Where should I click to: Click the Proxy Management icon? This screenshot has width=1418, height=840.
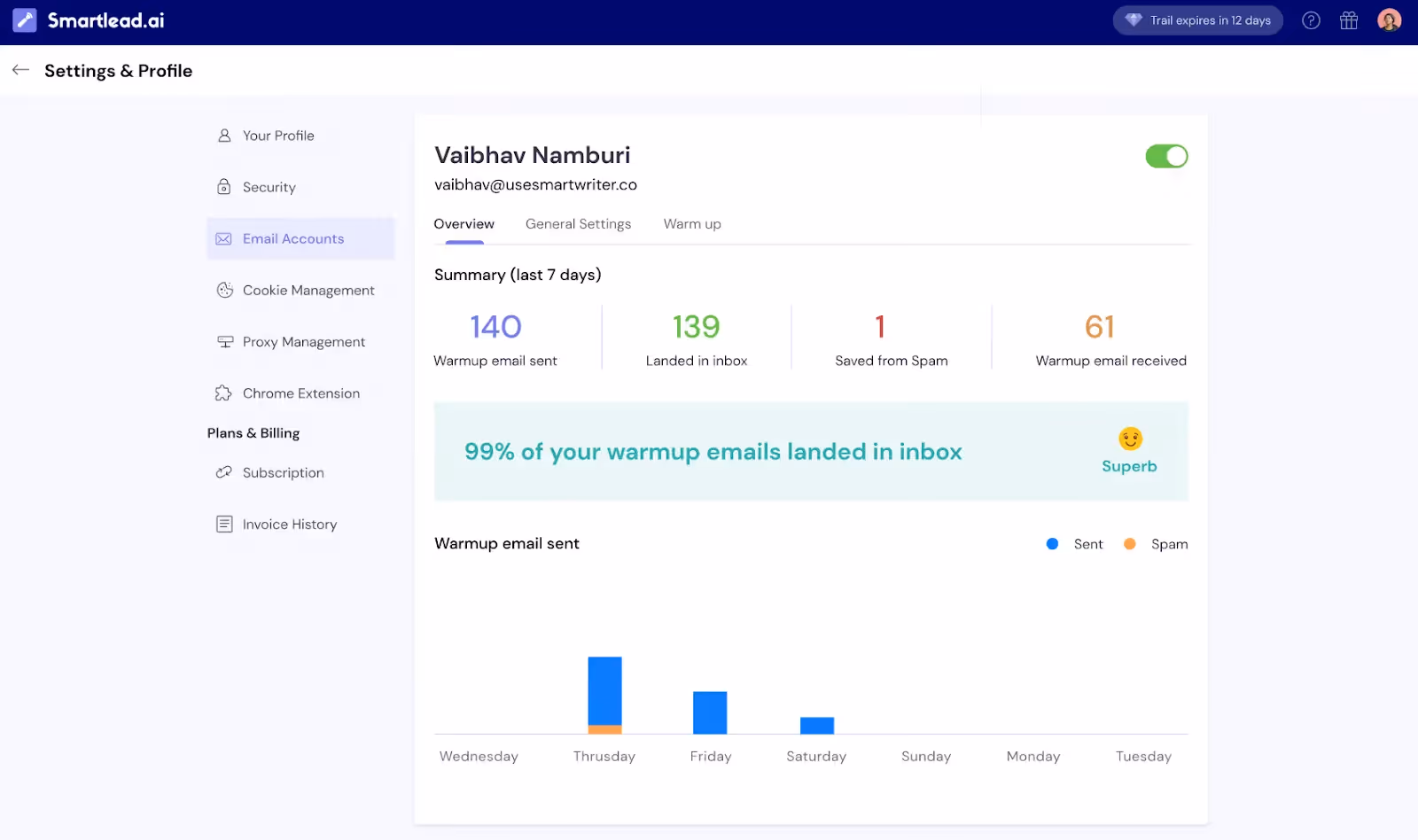[225, 342]
